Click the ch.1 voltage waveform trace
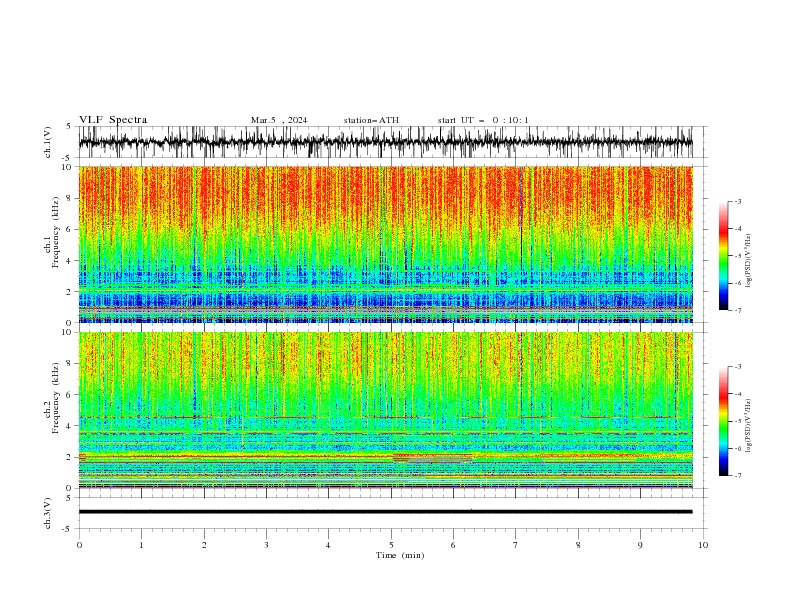Screen dimensions: 792x612 (385, 142)
